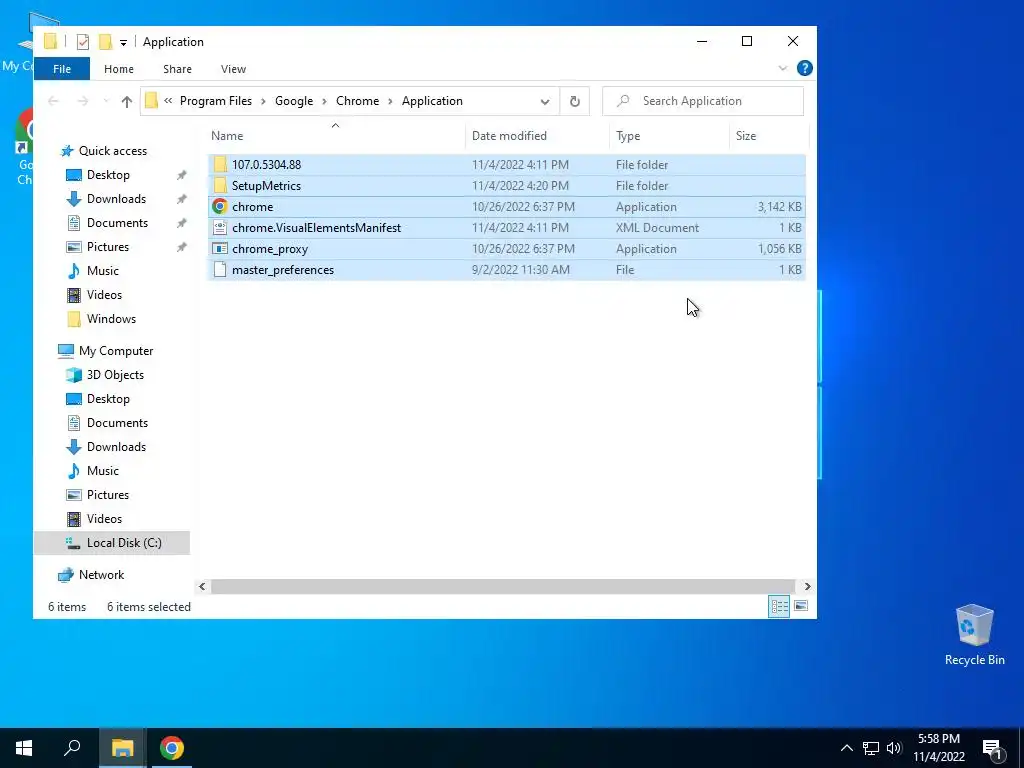Select the 107.0.5304.88 folder icon
The image size is (1024, 768).
point(220,165)
